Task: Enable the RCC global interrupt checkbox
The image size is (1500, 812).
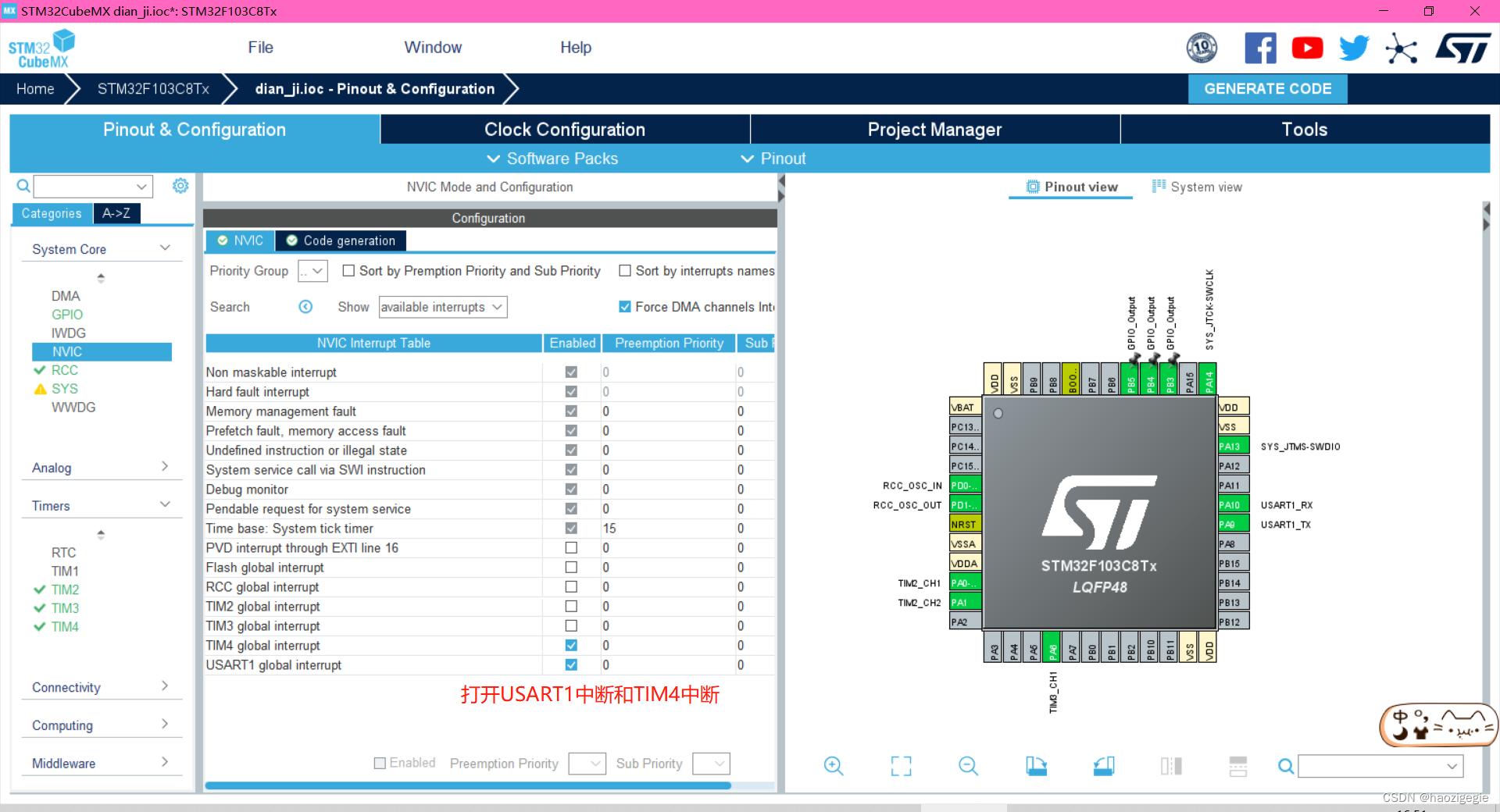Action: tap(571, 587)
